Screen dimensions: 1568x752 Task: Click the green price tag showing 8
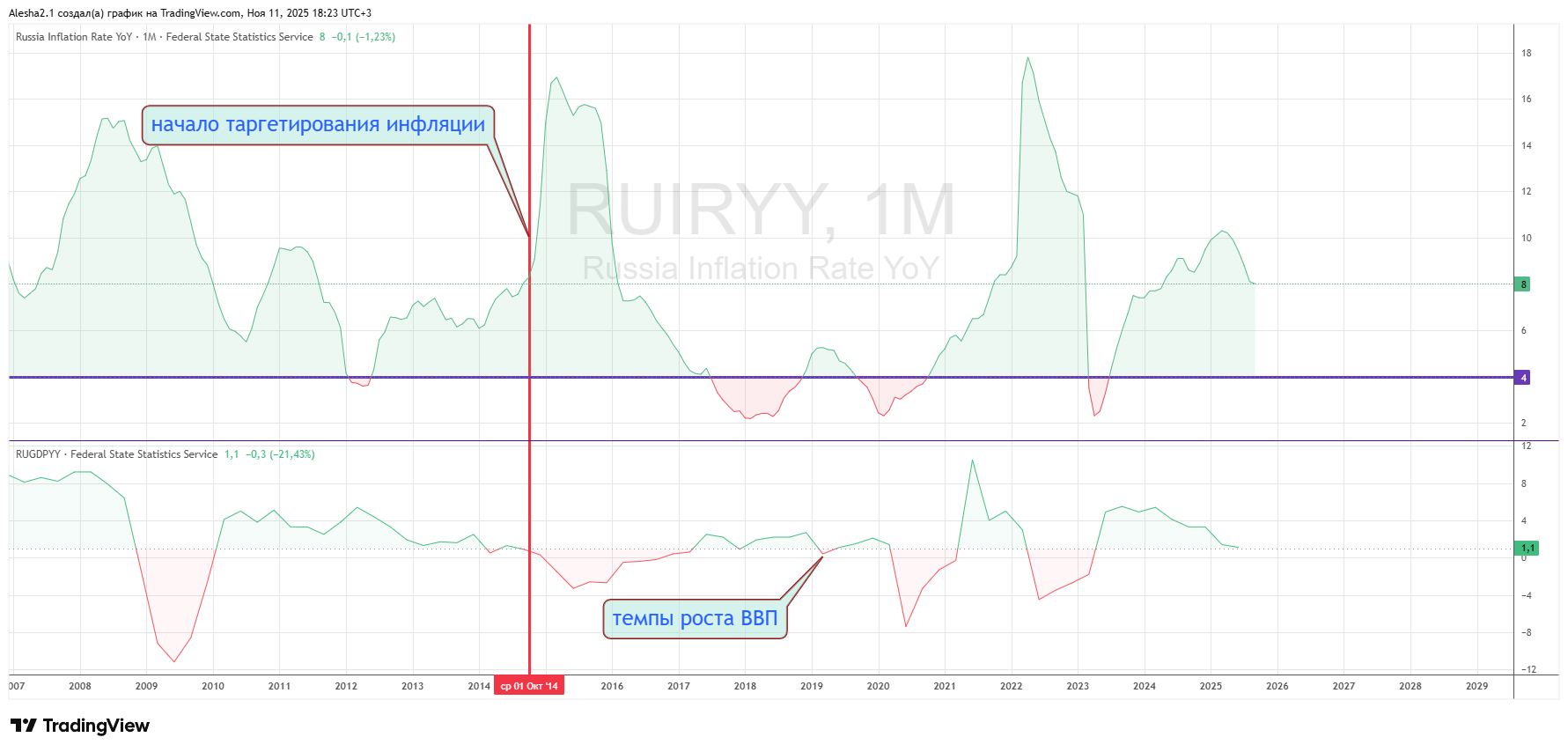(x=1523, y=284)
